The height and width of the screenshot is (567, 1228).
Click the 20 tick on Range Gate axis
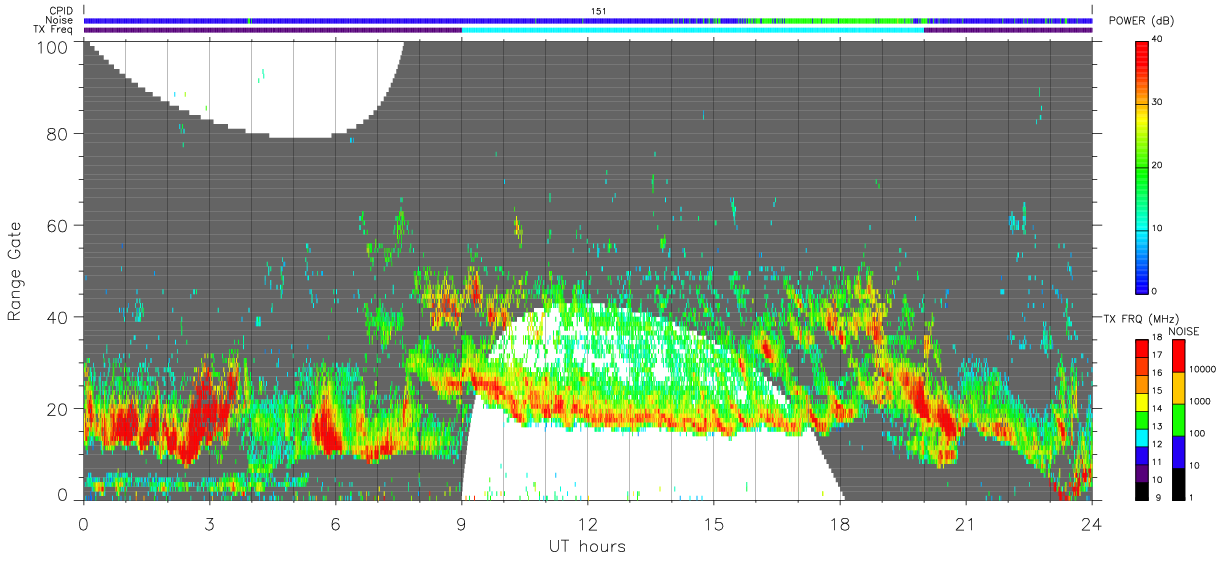58,409
